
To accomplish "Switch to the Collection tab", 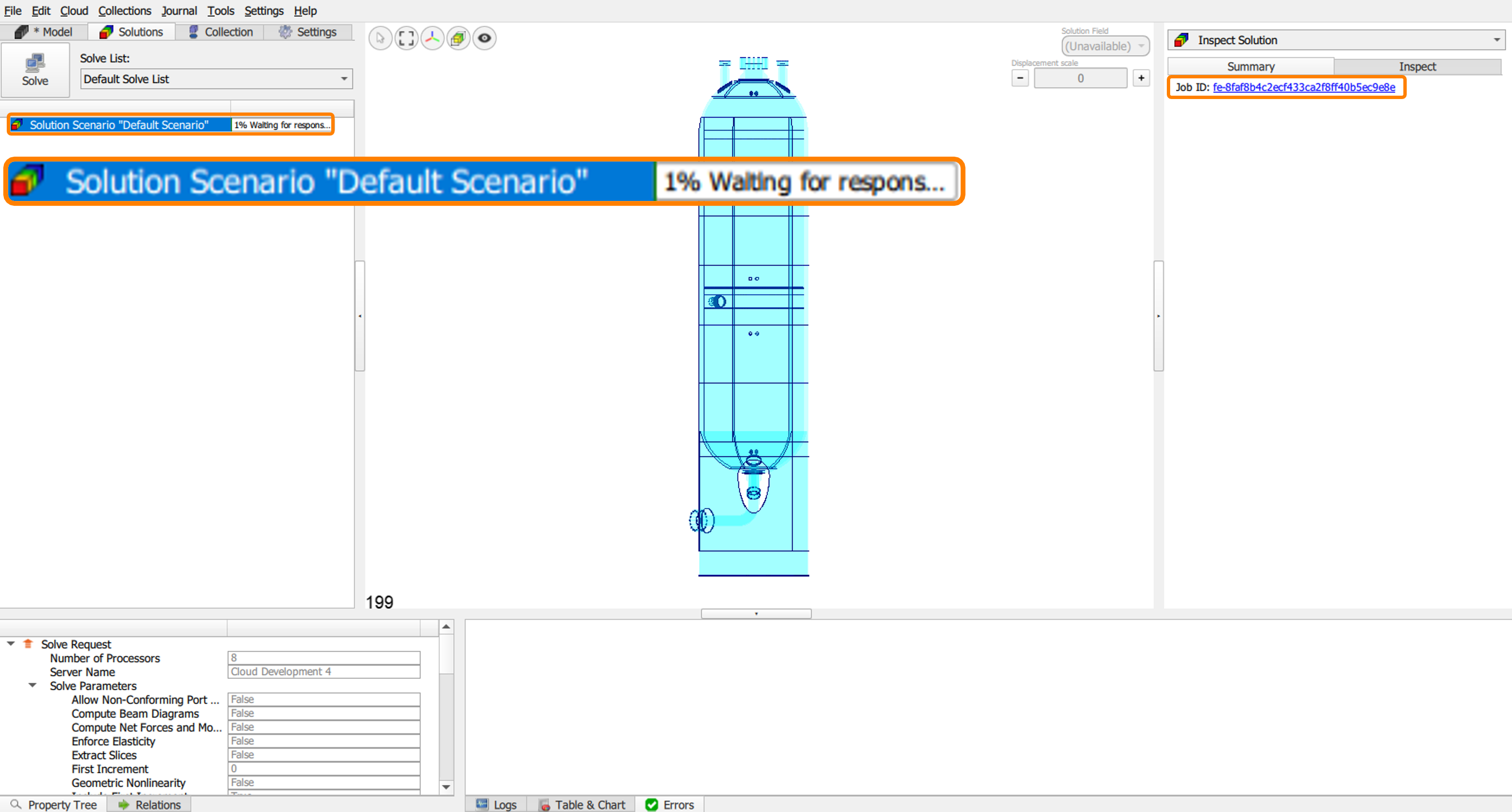I will [220, 32].
